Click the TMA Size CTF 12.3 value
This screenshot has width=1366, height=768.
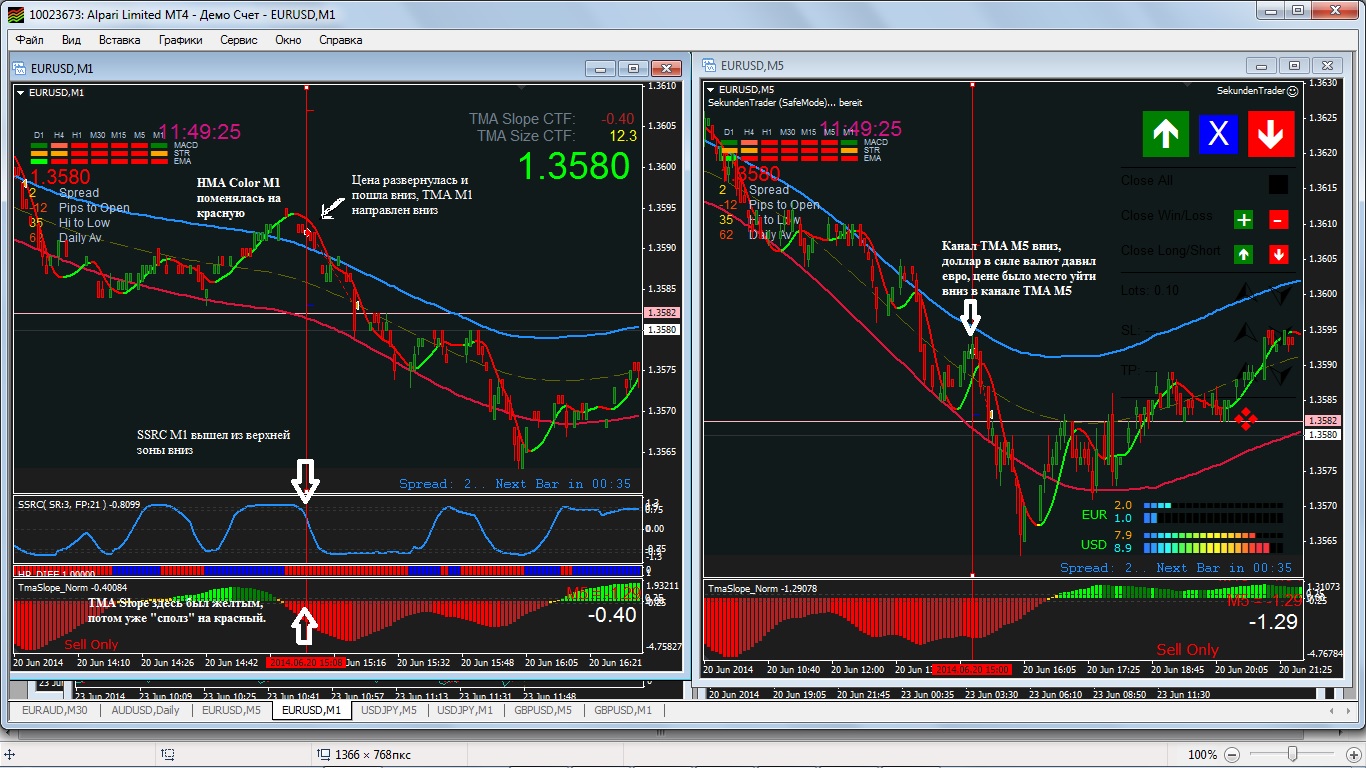622,135
